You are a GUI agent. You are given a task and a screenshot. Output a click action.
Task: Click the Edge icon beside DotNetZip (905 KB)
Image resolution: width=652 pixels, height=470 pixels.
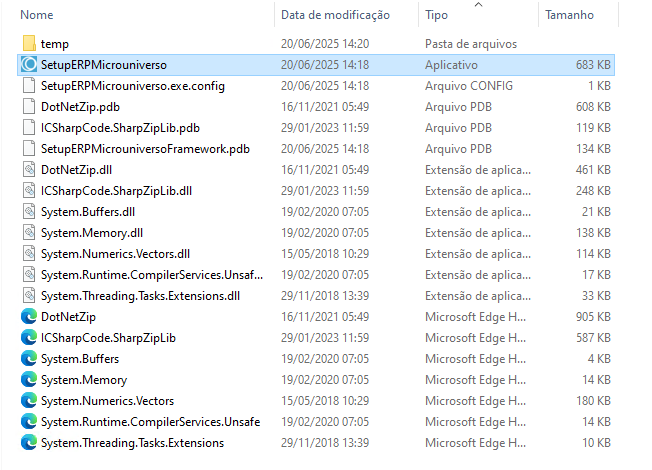click(x=29, y=317)
